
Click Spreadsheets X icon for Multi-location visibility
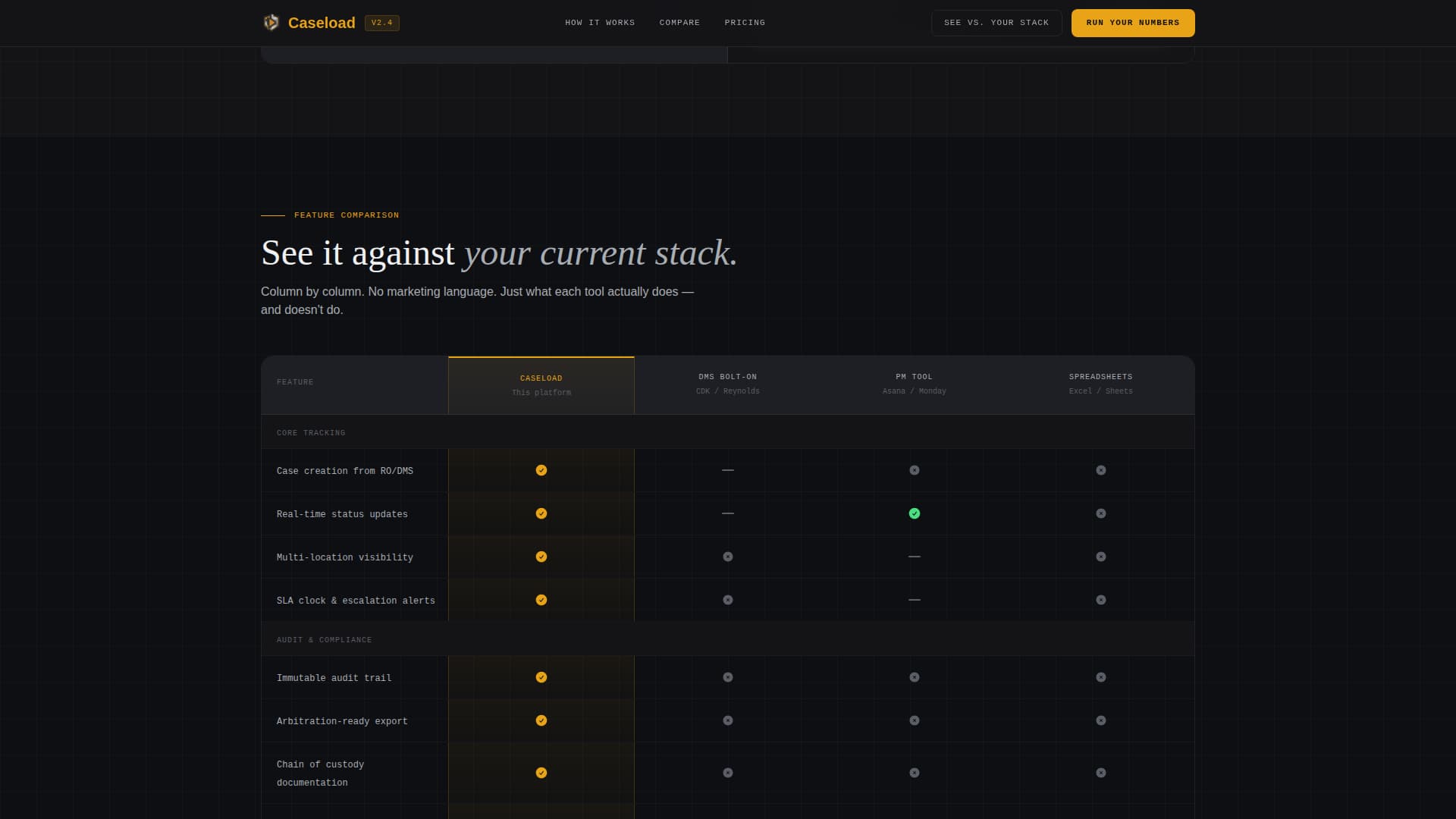(1101, 557)
